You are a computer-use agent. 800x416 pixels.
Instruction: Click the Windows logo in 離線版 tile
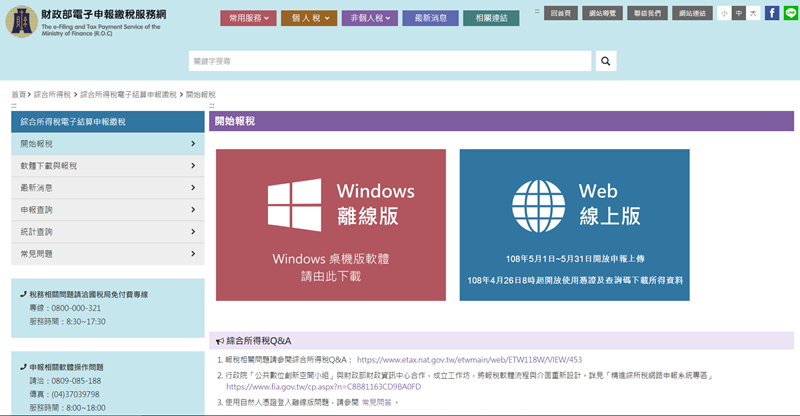294,204
